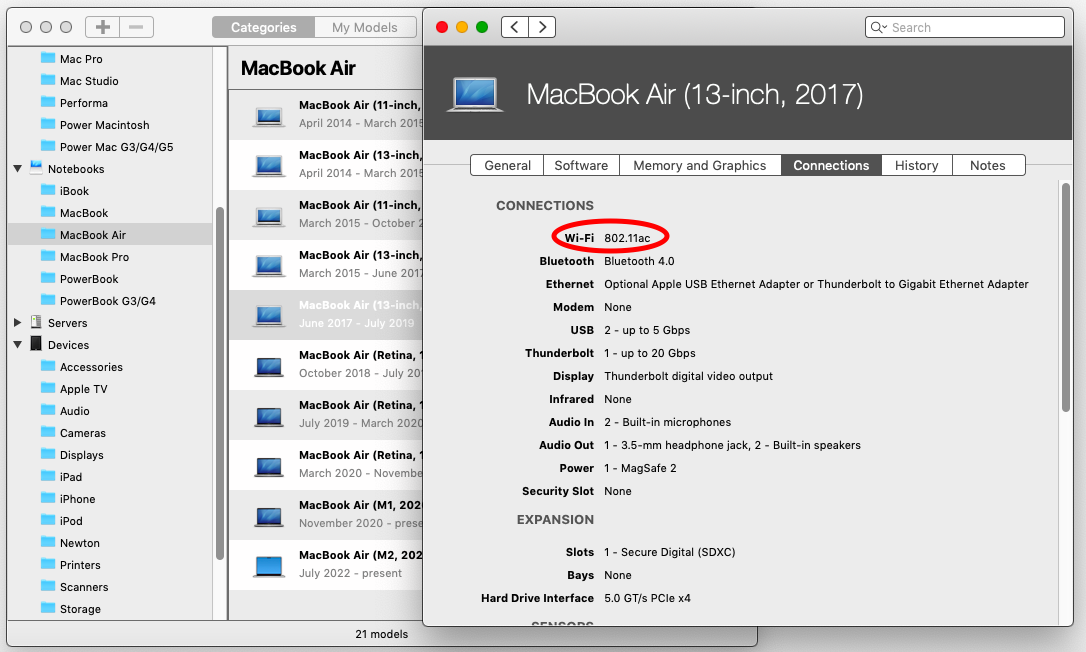Open the Apple TV folder
The height and width of the screenshot is (652, 1086).
83,389
